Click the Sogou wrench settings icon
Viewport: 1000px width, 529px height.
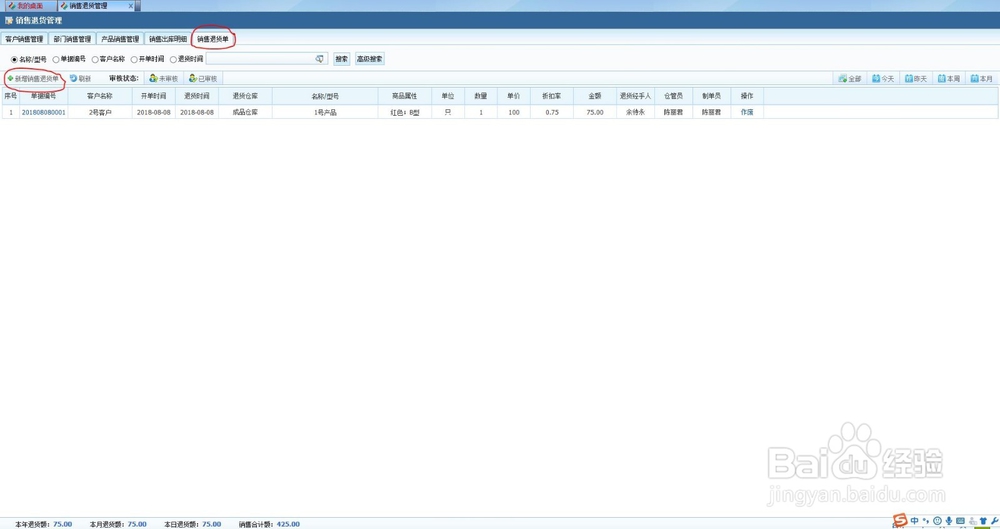point(994,521)
